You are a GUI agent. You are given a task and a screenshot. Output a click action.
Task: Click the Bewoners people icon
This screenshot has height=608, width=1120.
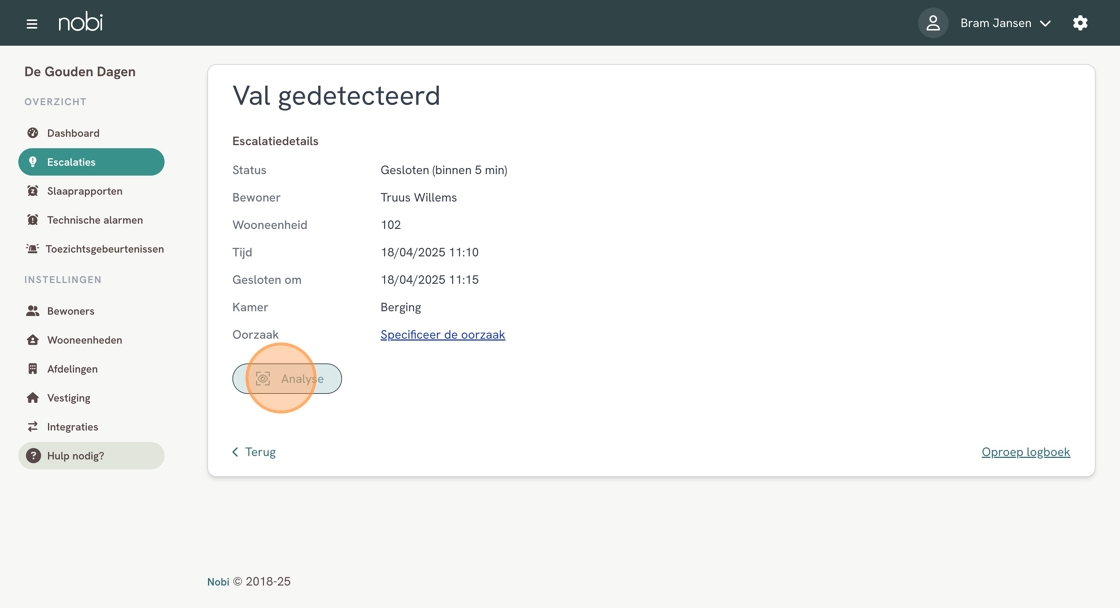point(33,311)
